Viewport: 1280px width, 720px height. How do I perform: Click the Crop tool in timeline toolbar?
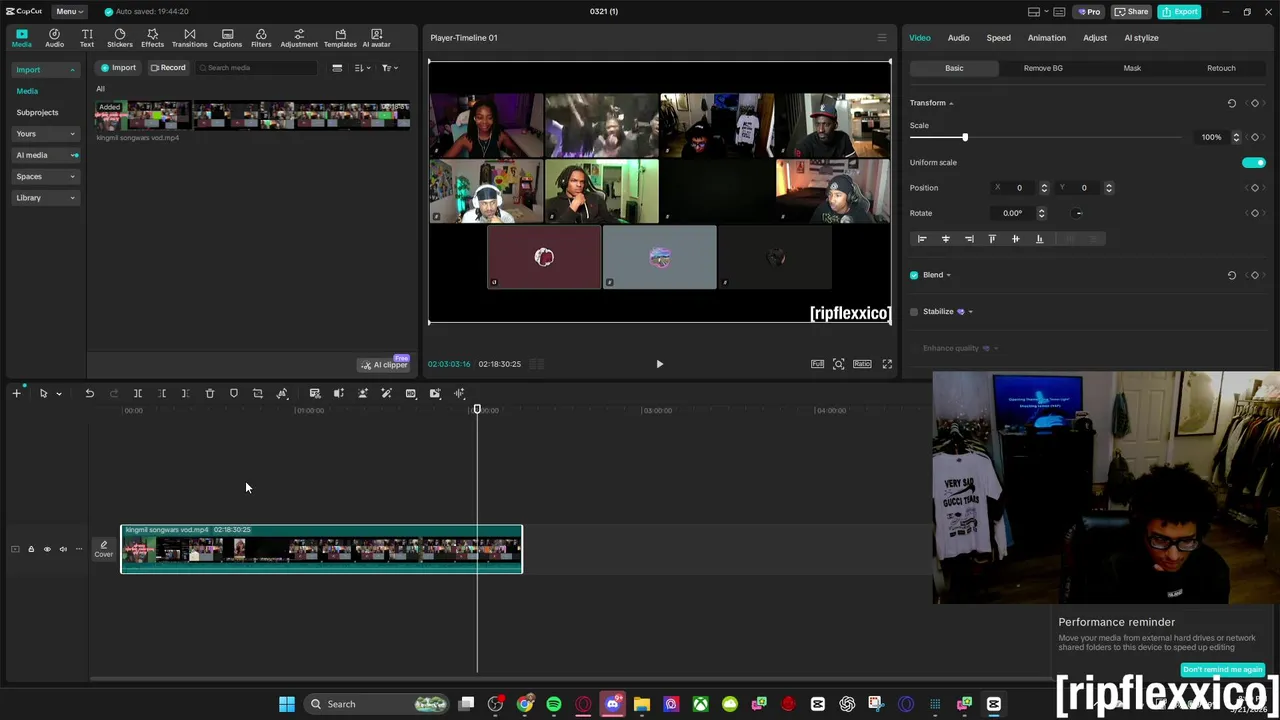[258, 394]
